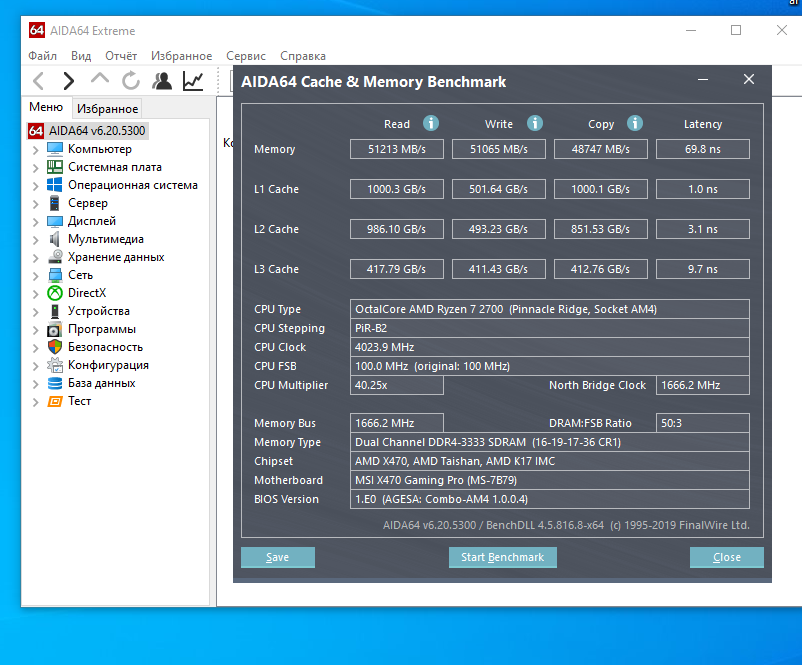Click the Motherboard MSI X470 Gaming Pro value
This screenshot has height=665, width=802.
tap(550, 480)
